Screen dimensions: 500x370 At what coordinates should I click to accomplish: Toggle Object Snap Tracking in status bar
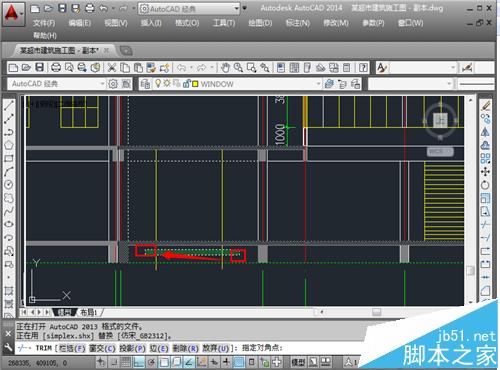coord(189,362)
